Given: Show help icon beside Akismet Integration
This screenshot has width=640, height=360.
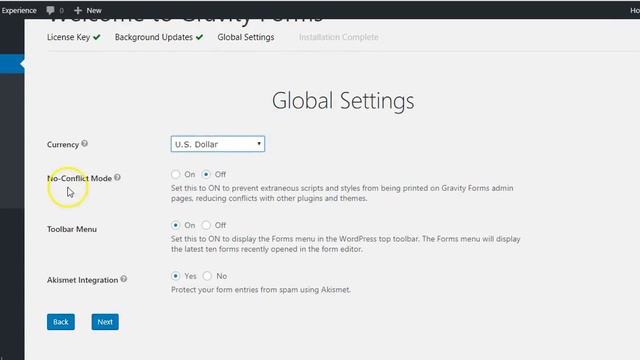Looking at the screenshot, I should (124, 279).
